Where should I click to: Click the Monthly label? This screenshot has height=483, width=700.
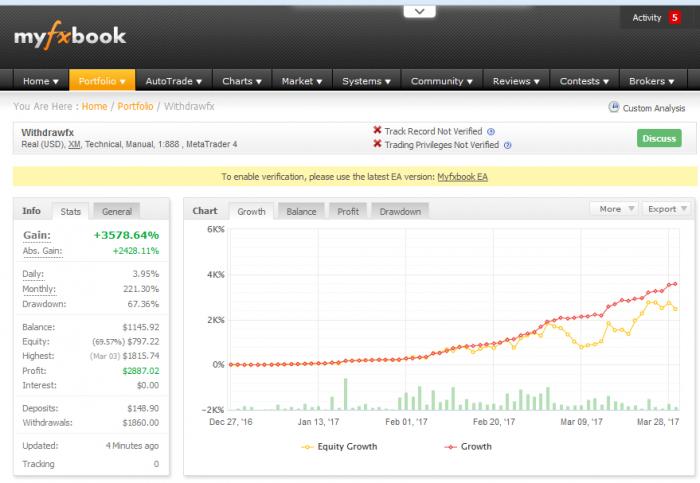tap(39, 289)
